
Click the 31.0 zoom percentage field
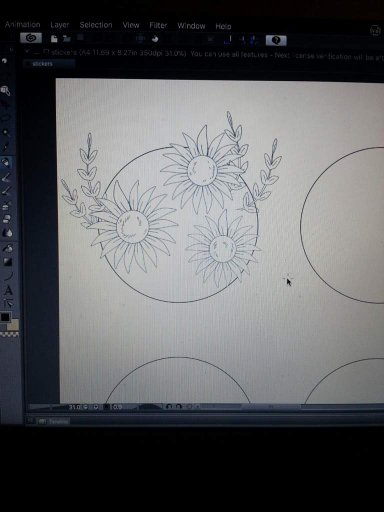pyautogui.click(x=75, y=407)
